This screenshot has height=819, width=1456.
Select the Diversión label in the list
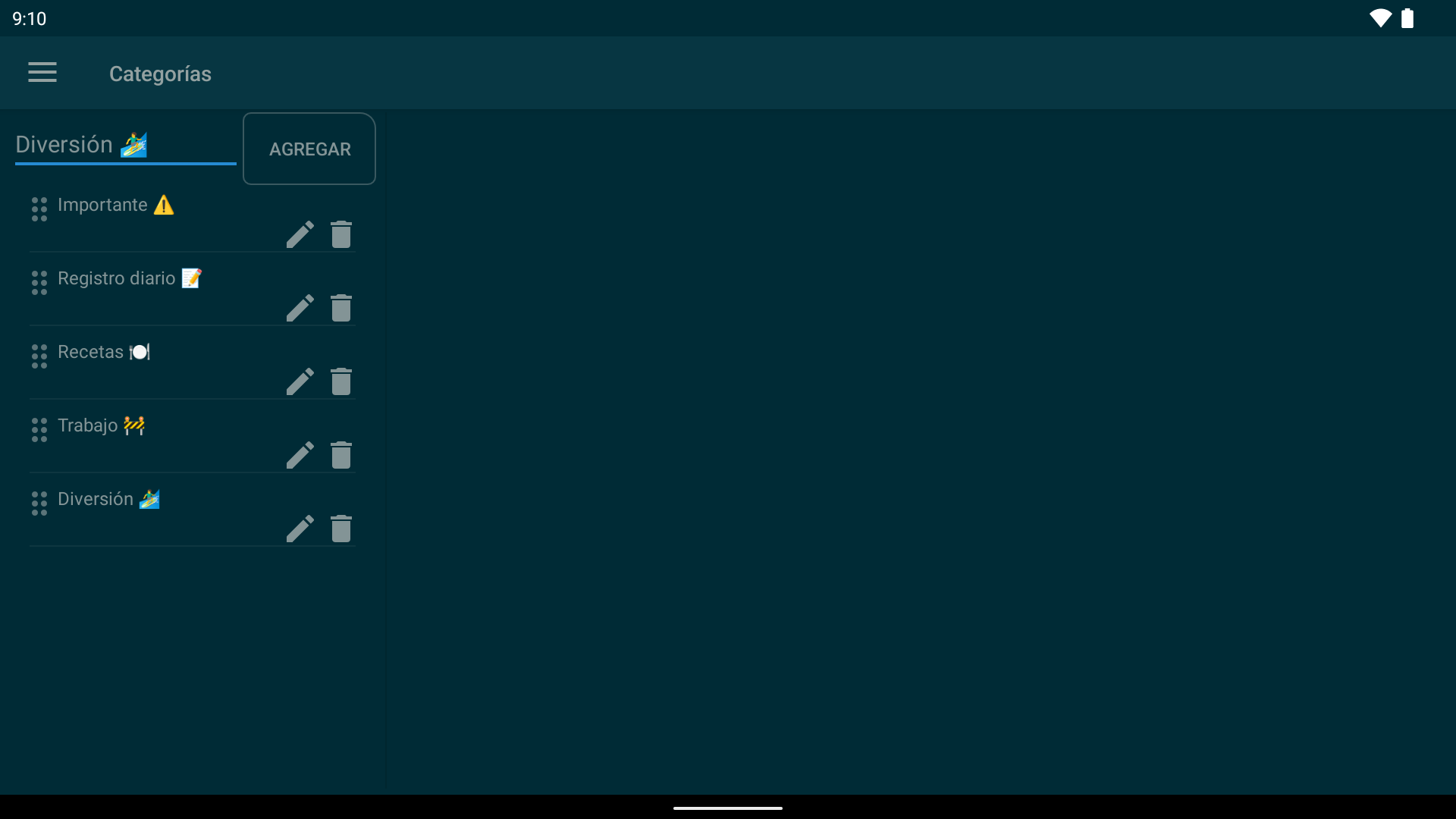click(x=109, y=499)
